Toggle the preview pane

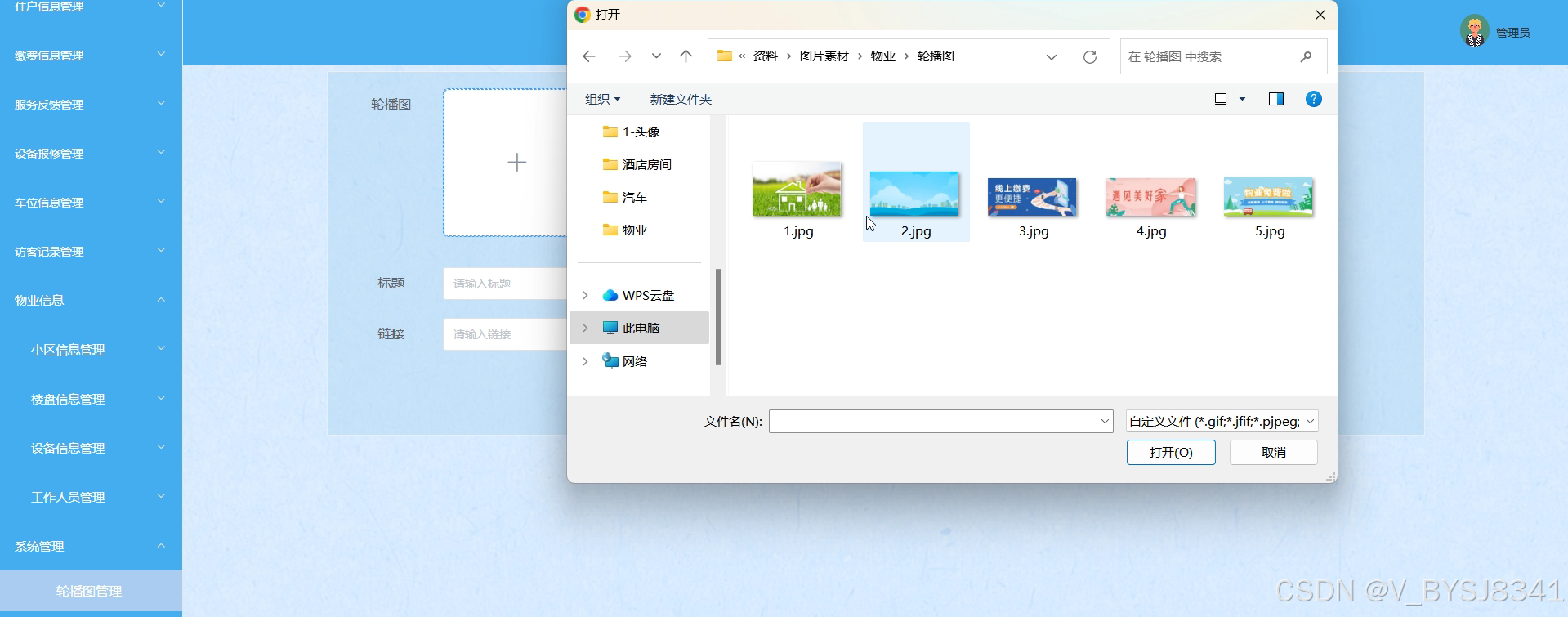click(1276, 99)
